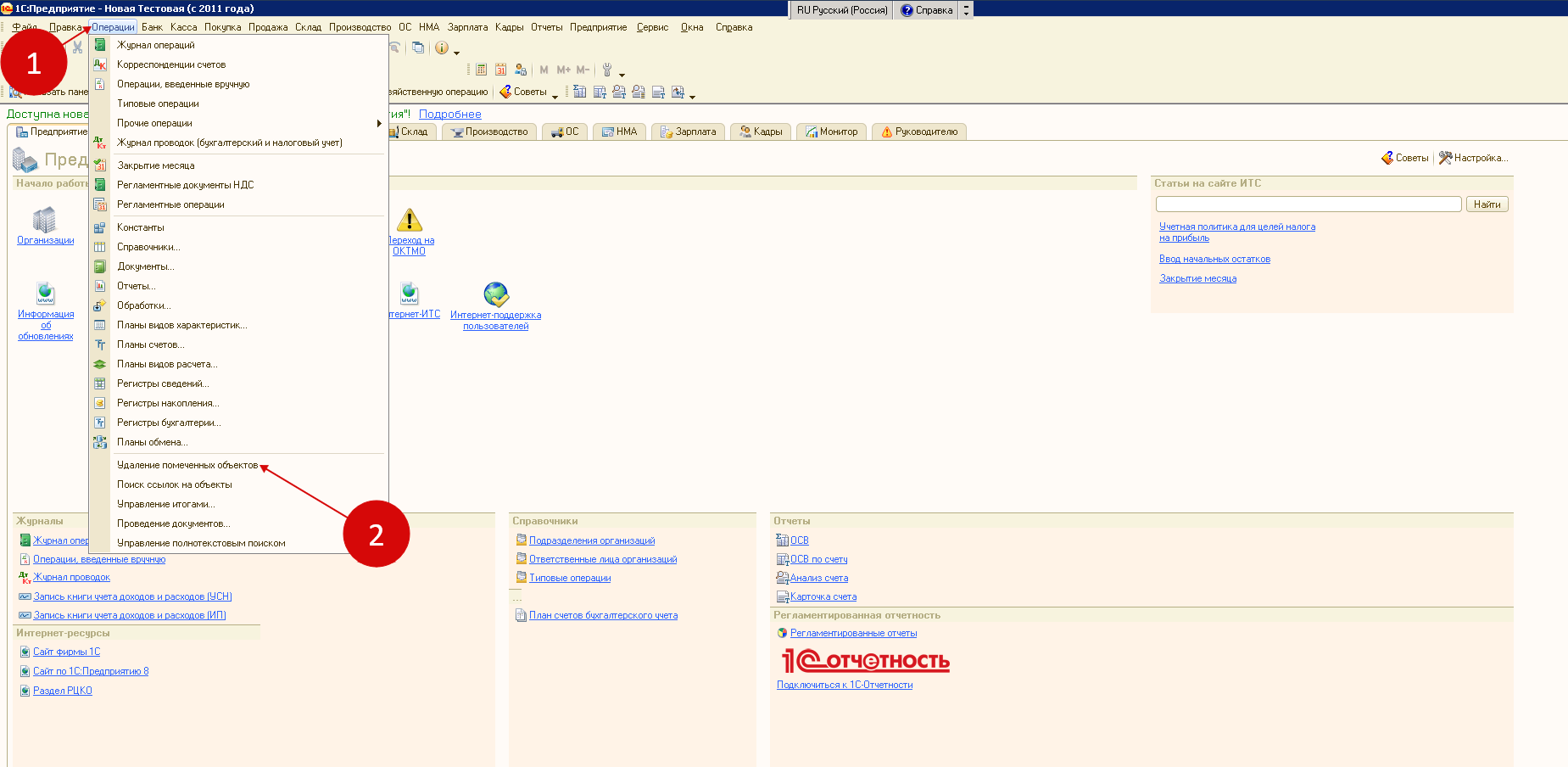1568x767 pixels.
Task: Select Управление итогами... entry
Action: [166, 504]
